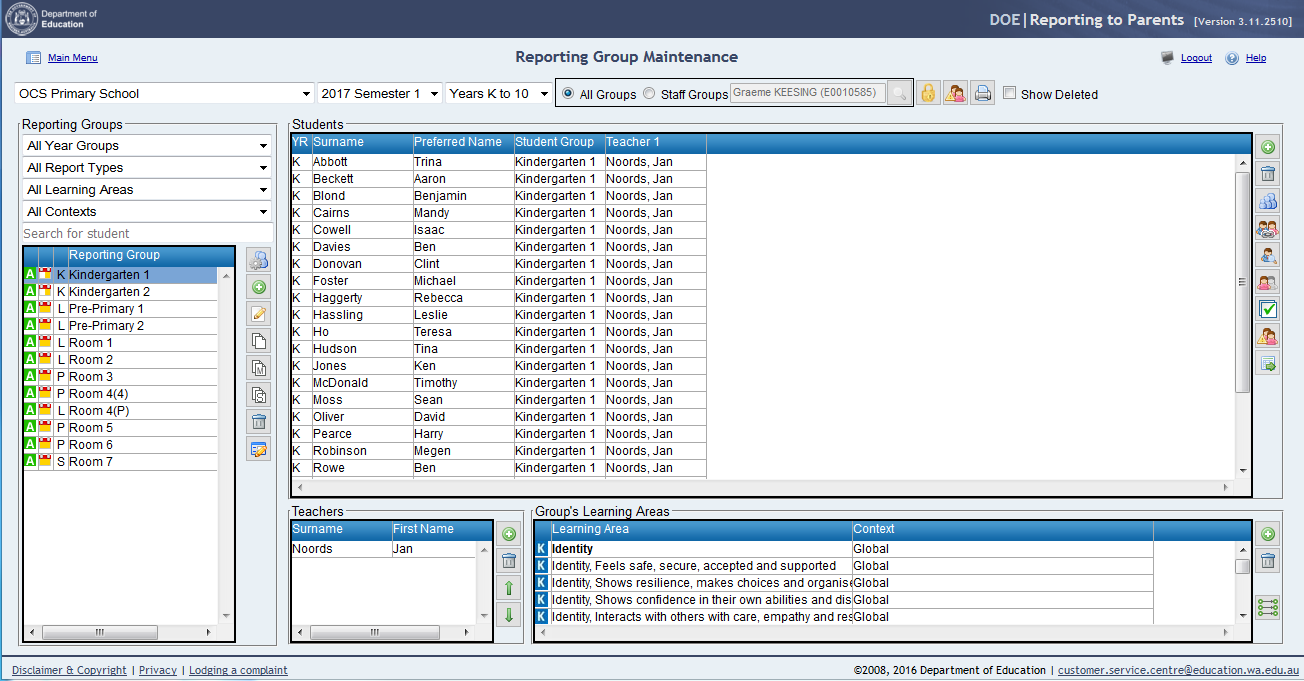Click the padlock icon in top toolbar
The height and width of the screenshot is (681, 1304).
click(x=929, y=93)
